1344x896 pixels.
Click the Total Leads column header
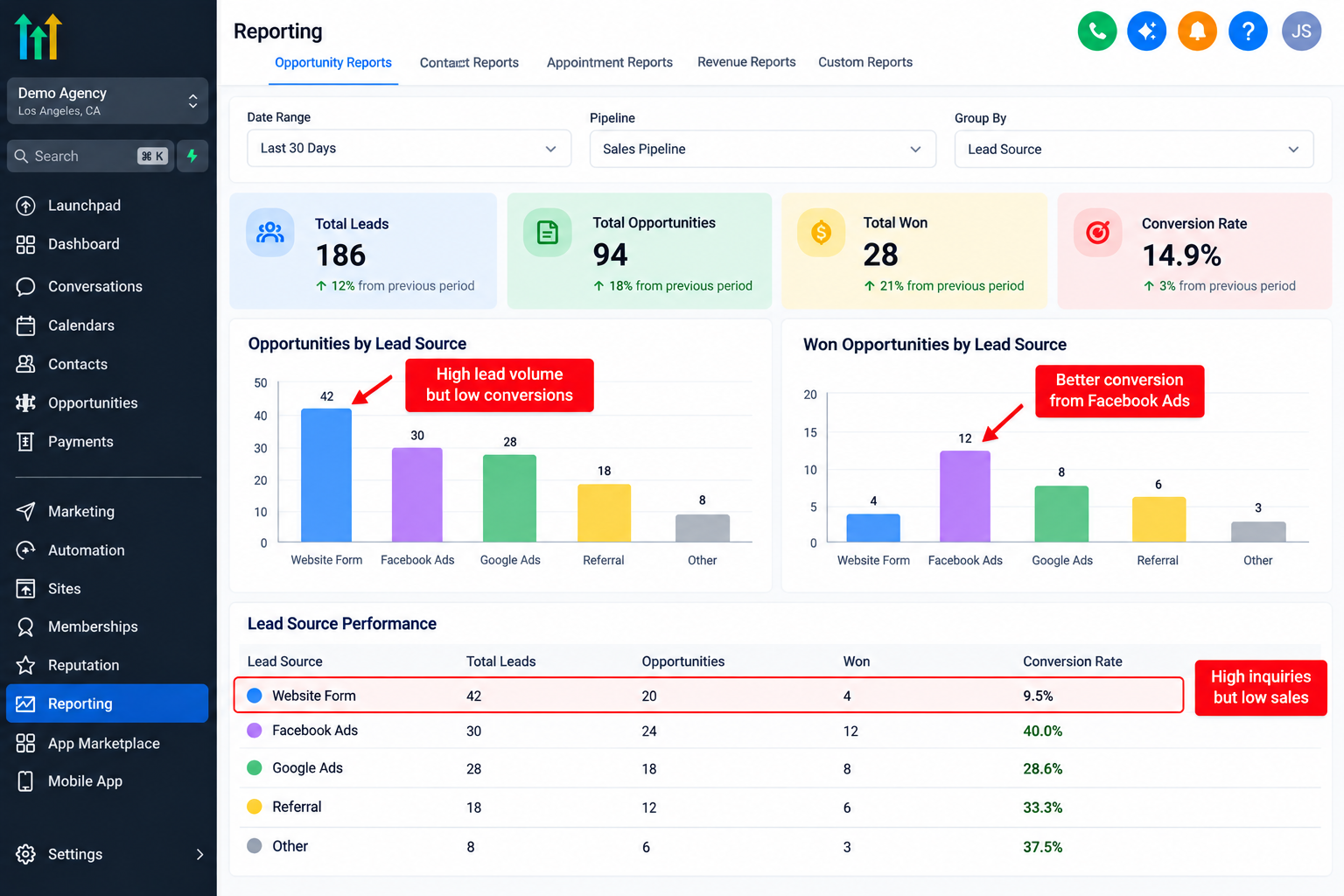coord(500,661)
